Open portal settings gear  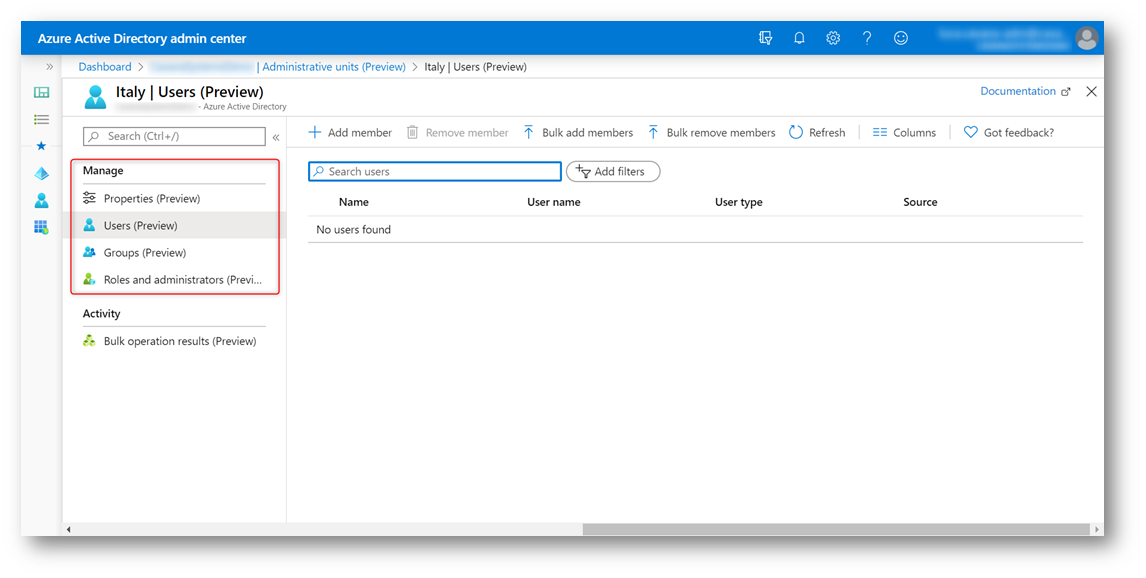[x=833, y=38]
